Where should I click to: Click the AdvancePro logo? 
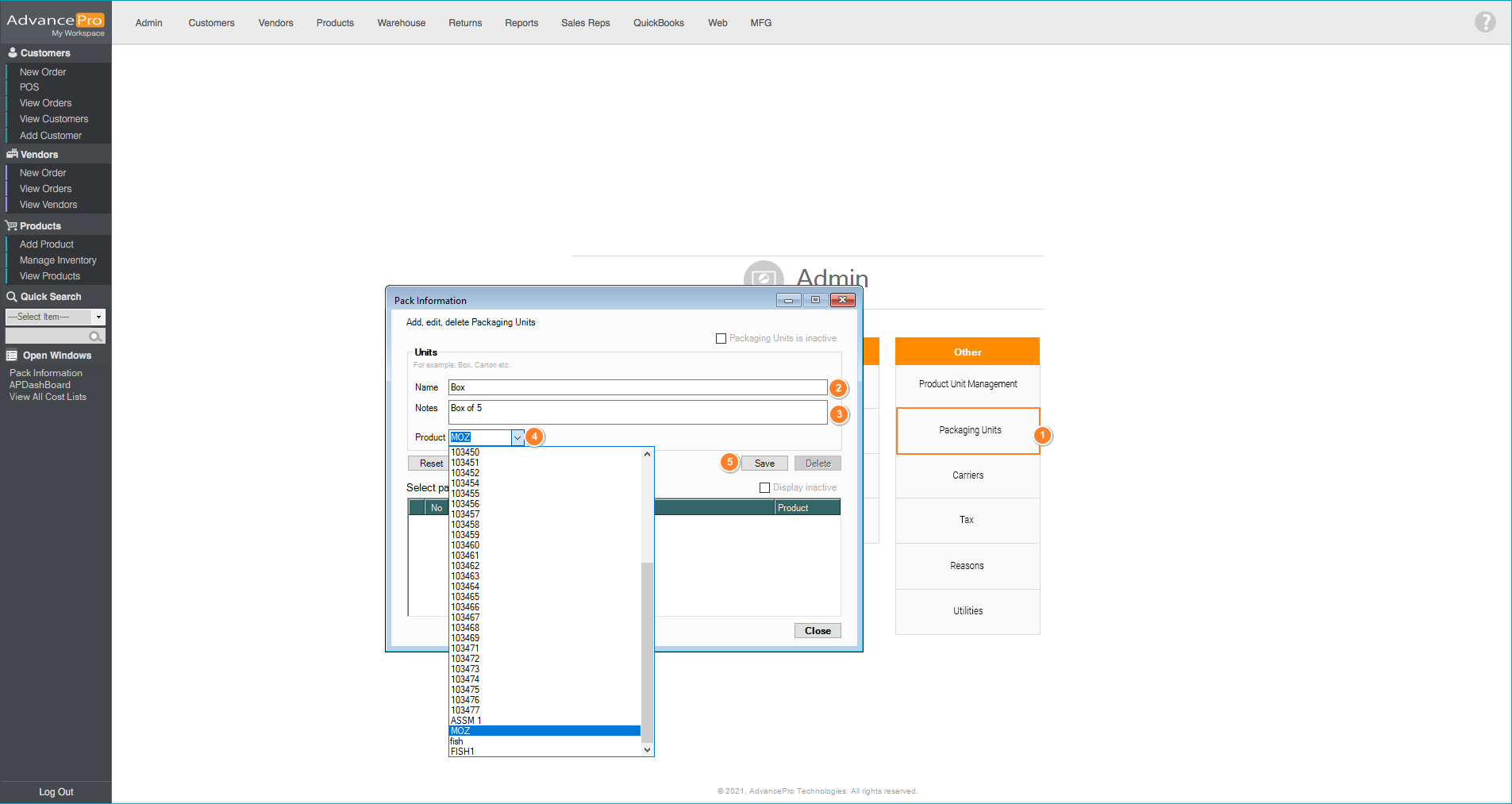[56, 23]
